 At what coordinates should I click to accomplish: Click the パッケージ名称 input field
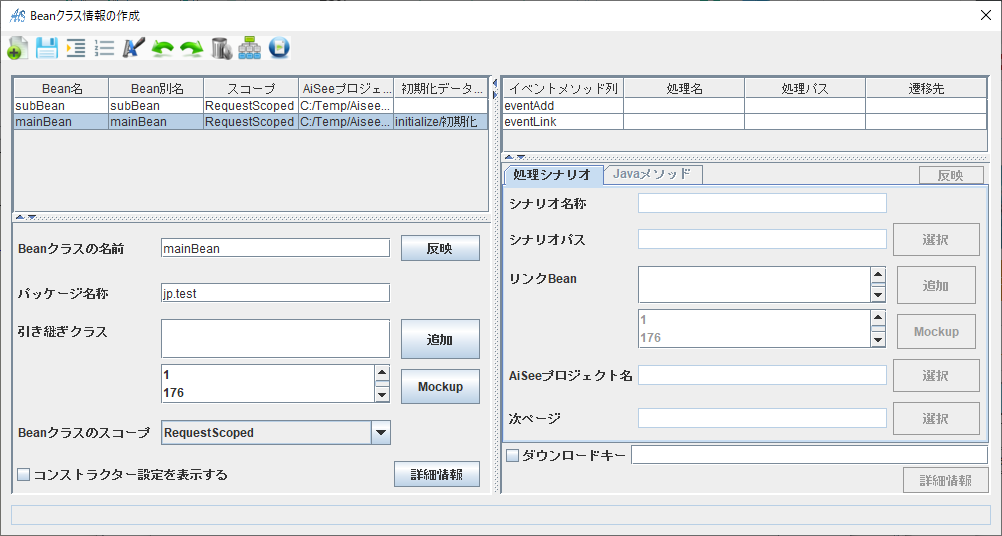click(275, 292)
